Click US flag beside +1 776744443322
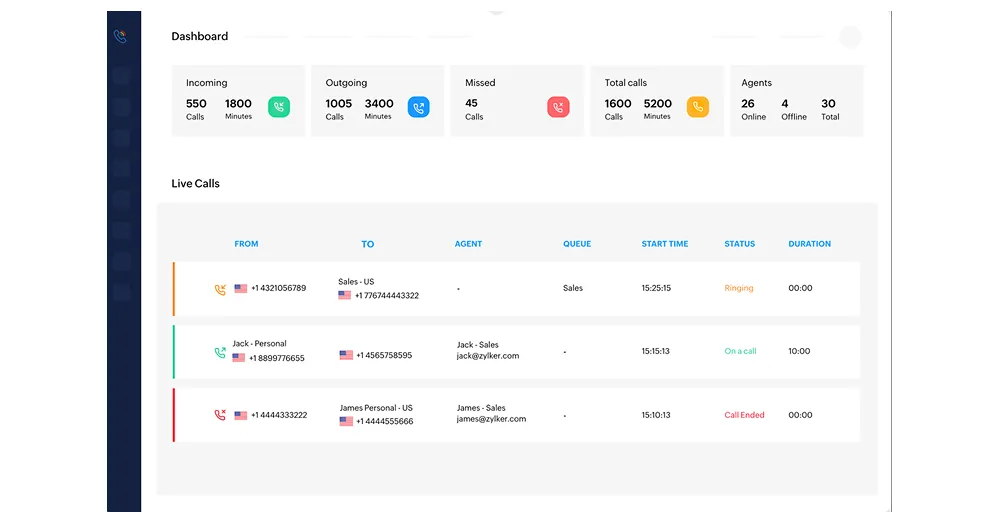1000x512 pixels. tap(344, 295)
